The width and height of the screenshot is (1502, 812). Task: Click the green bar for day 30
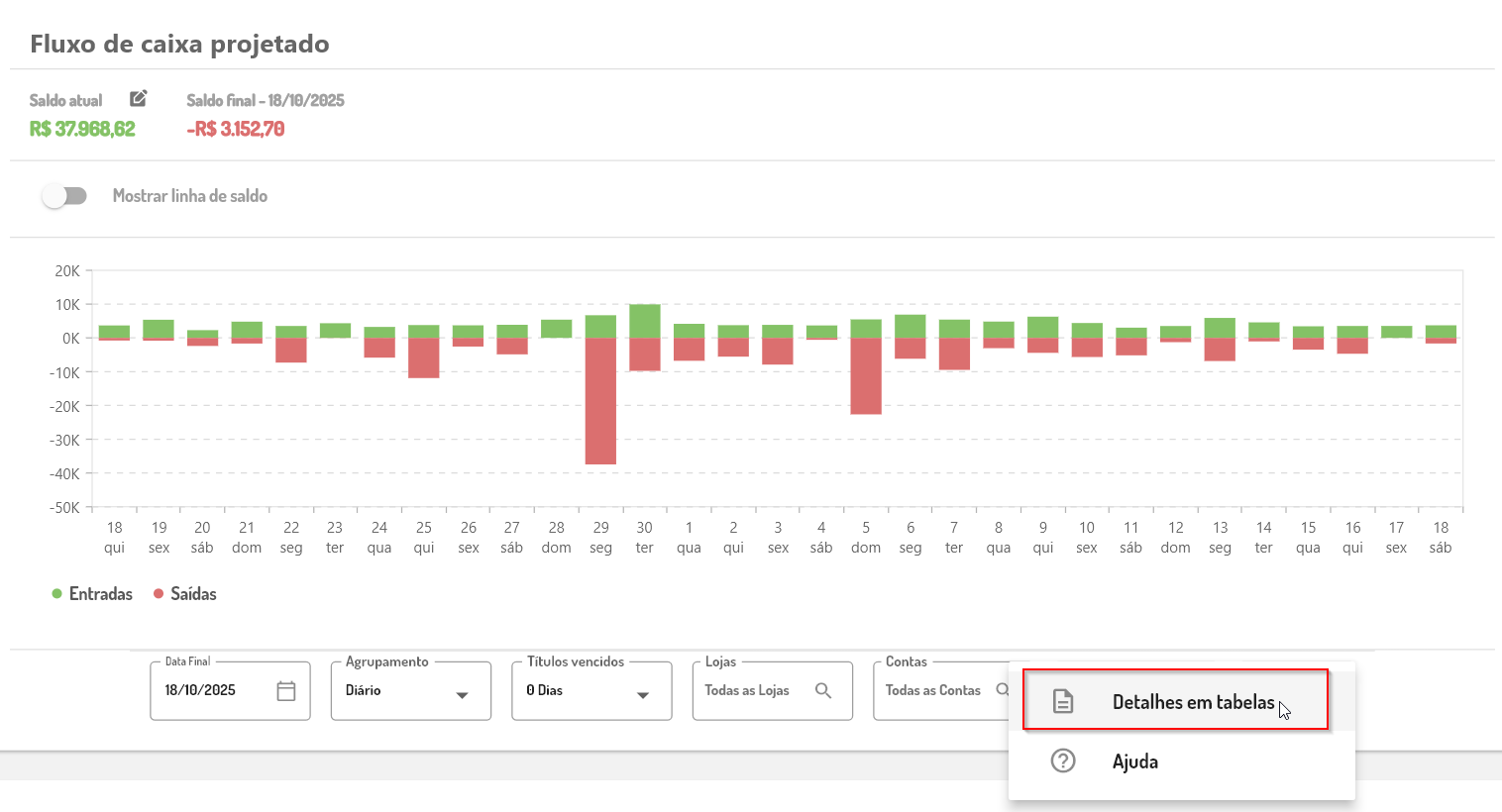(x=645, y=321)
